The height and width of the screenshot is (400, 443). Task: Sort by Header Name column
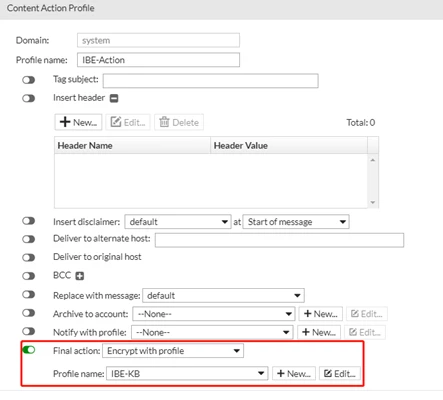[x=132, y=146]
